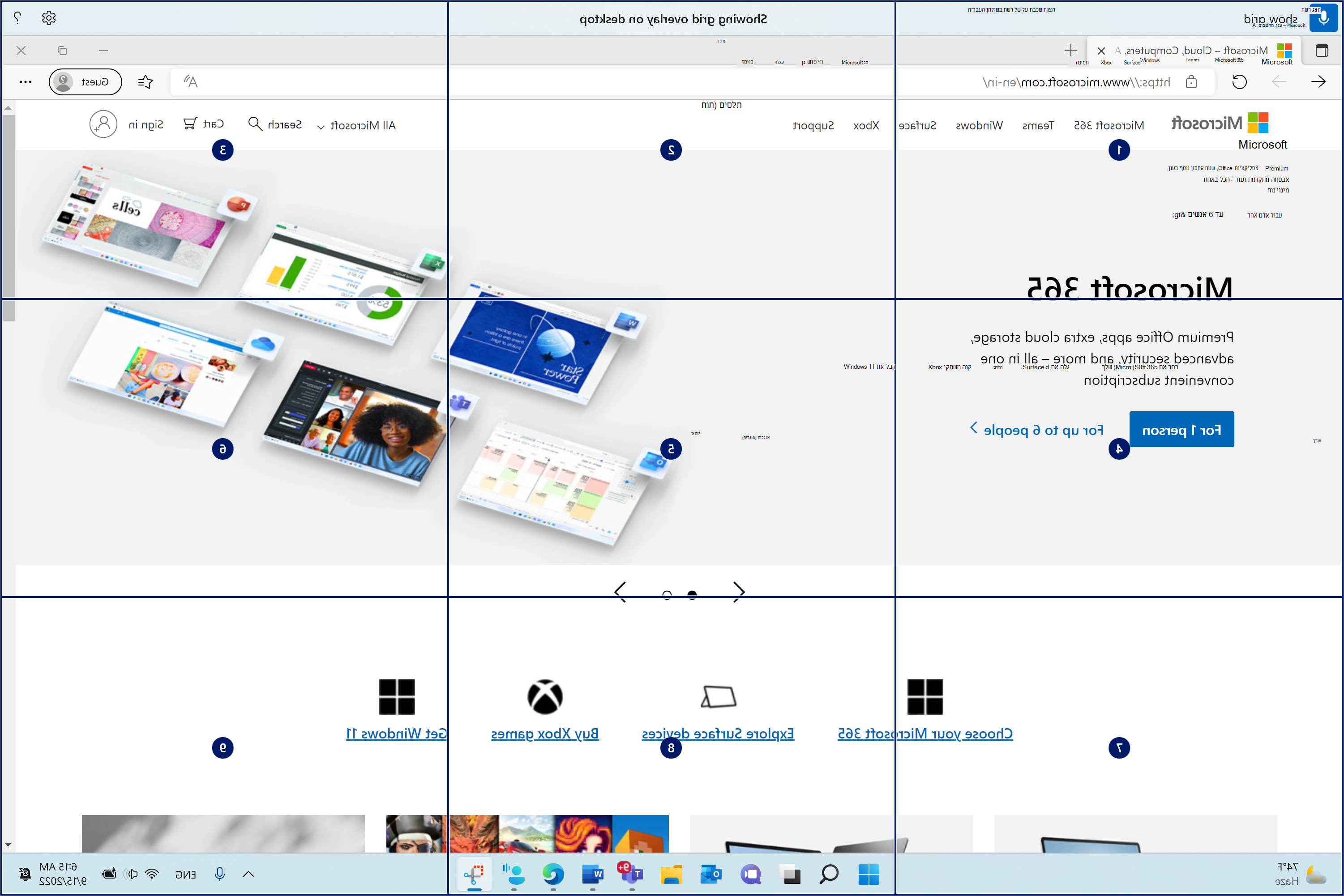
Task: Click the battery icon in system tray
Action: coord(109,874)
